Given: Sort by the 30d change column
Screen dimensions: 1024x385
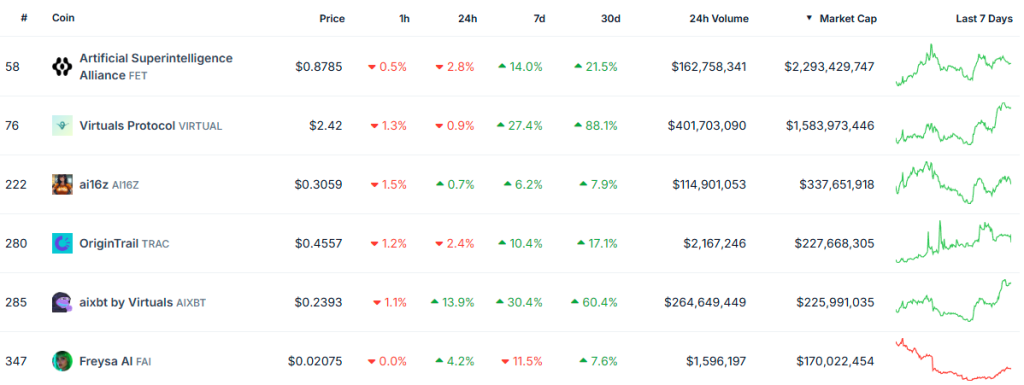Looking at the screenshot, I should (x=611, y=19).
